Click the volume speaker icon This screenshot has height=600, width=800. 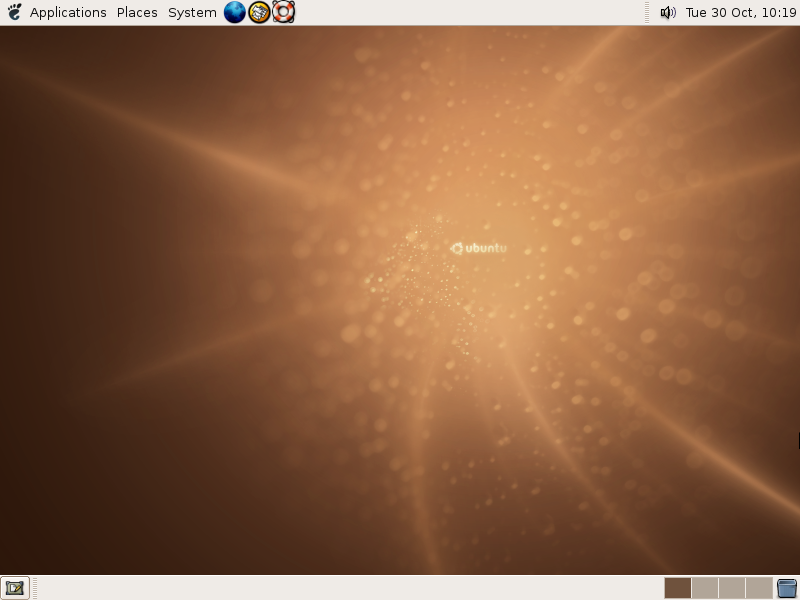(x=668, y=12)
